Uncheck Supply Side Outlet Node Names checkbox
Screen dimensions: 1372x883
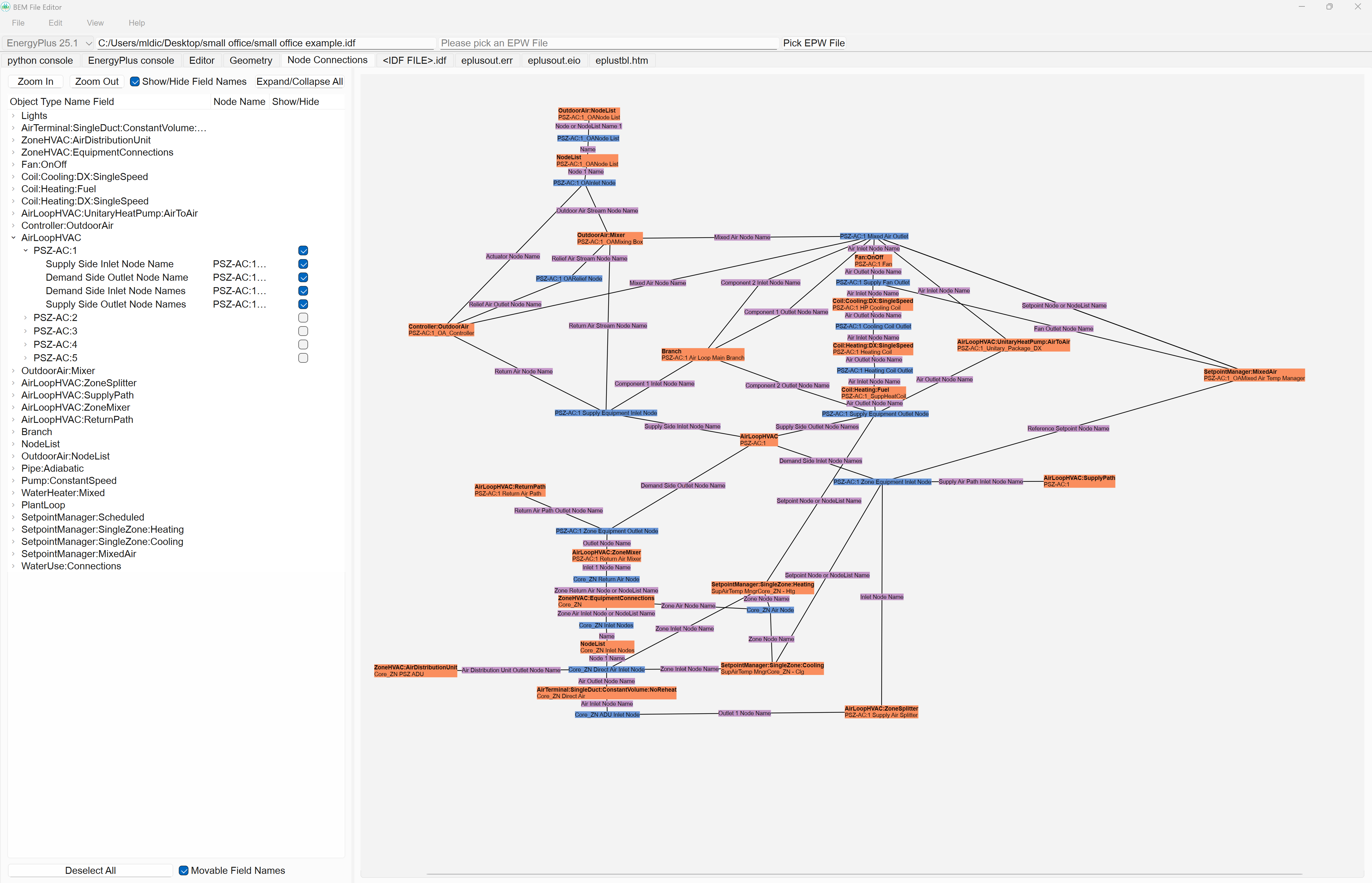303,304
